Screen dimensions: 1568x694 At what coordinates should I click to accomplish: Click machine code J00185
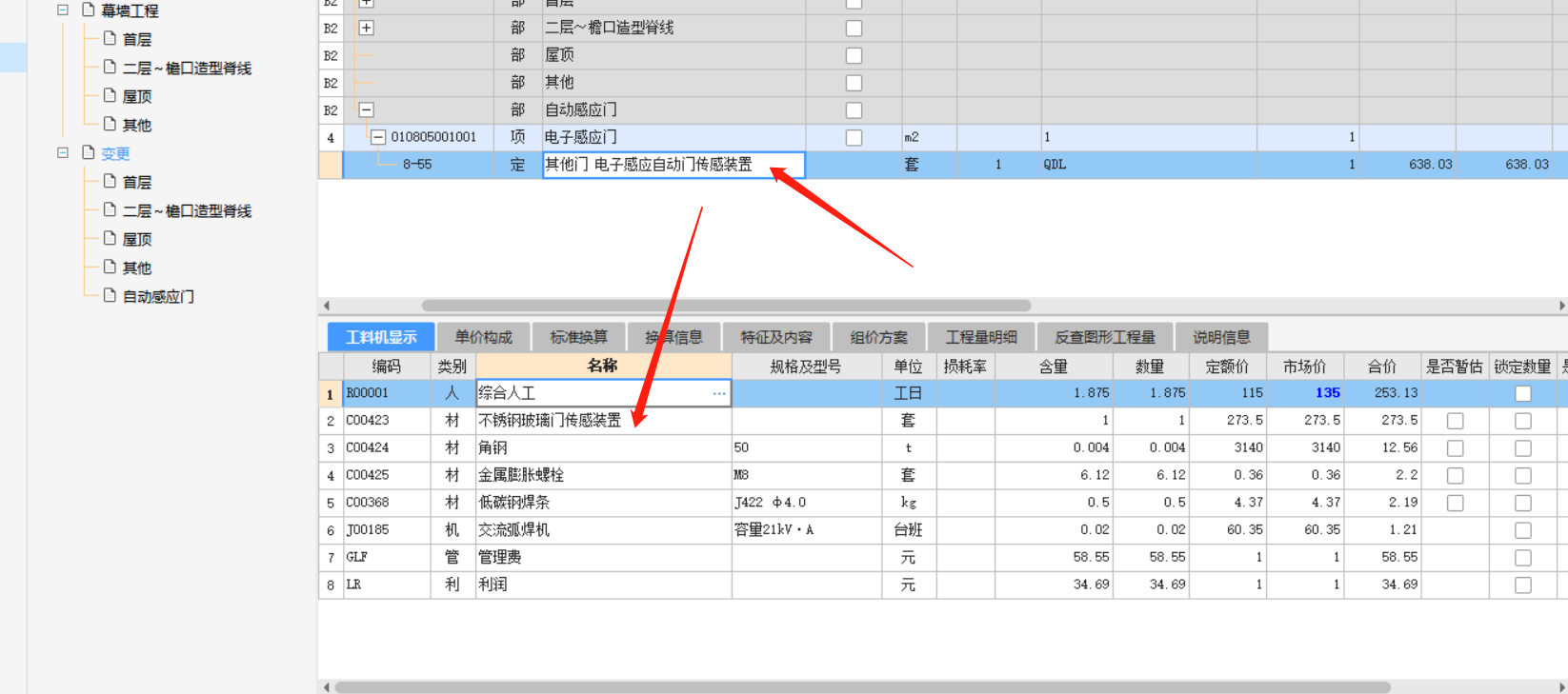pyautogui.click(x=367, y=529)
